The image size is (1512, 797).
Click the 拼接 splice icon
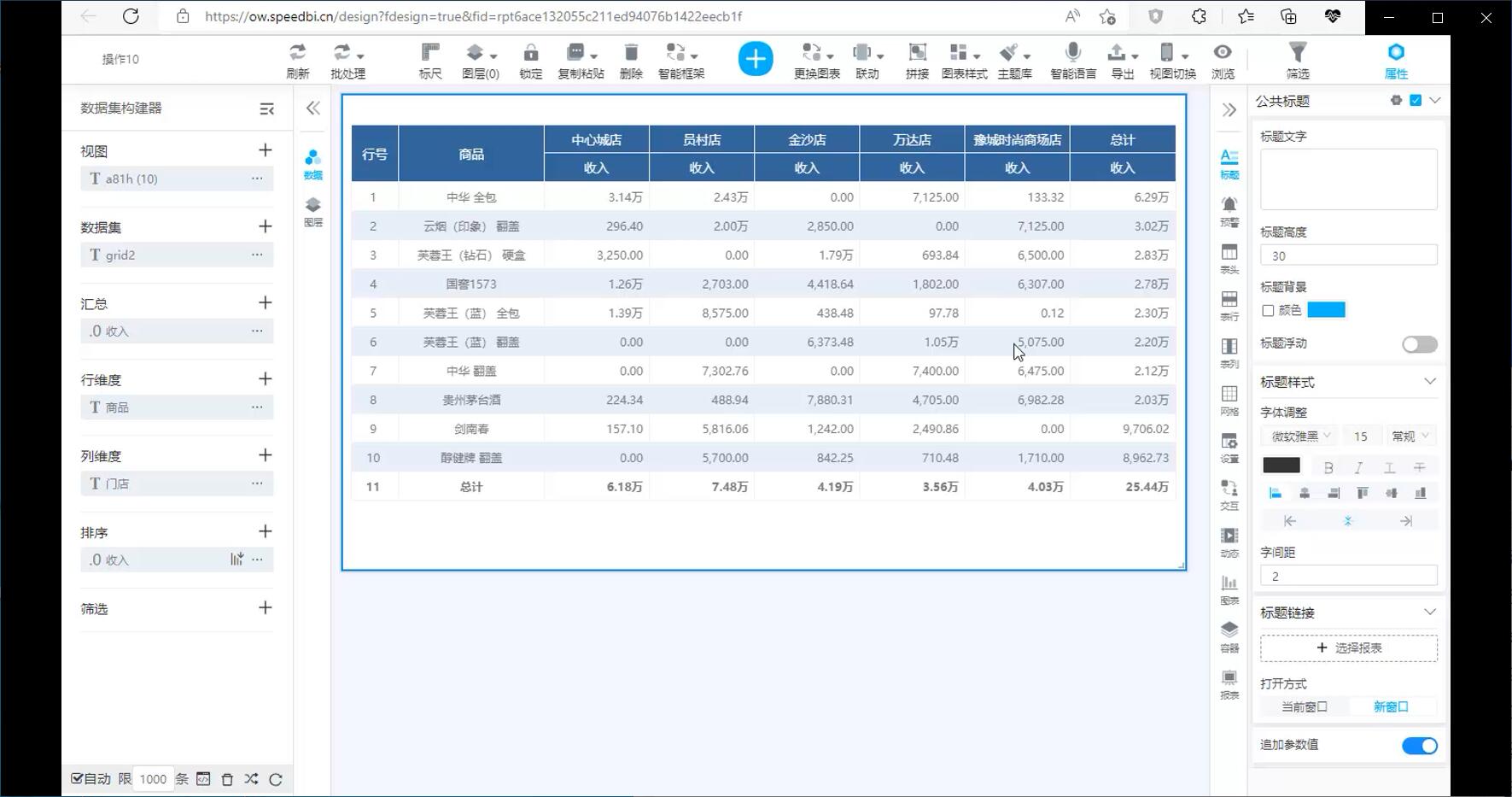coord(917,53)
